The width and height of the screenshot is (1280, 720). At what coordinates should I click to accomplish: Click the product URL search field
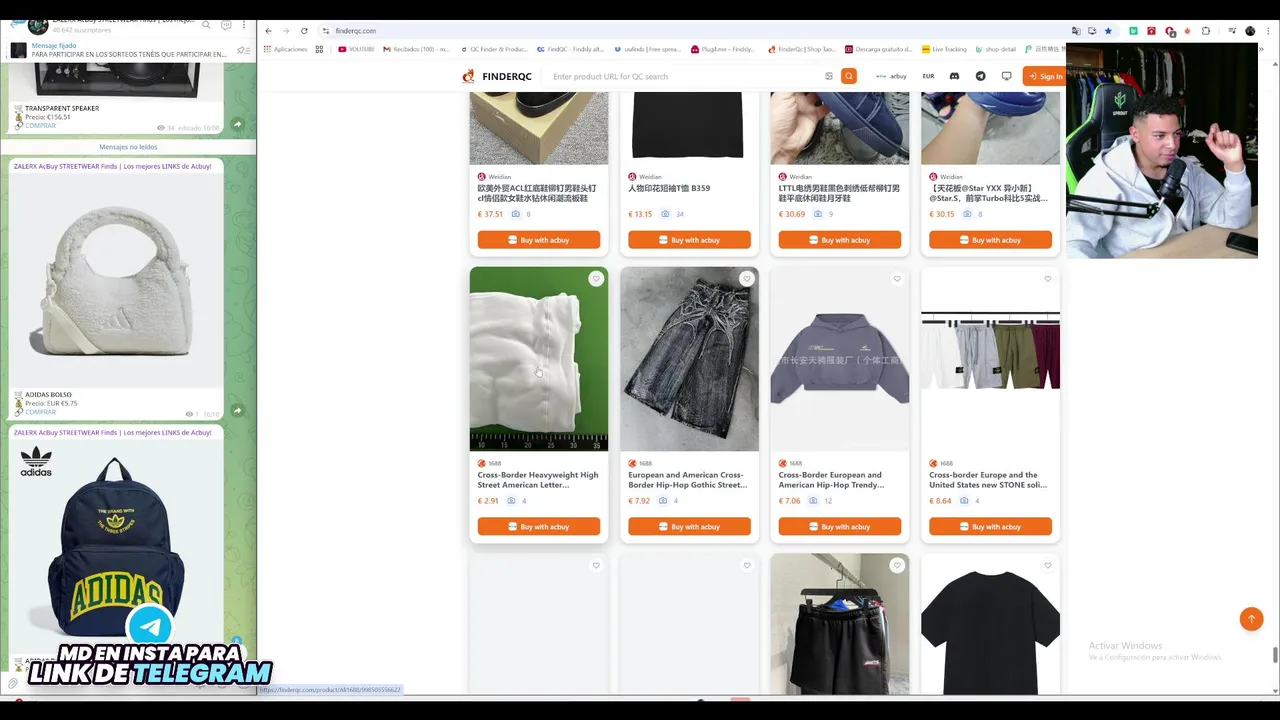[685, 76]
